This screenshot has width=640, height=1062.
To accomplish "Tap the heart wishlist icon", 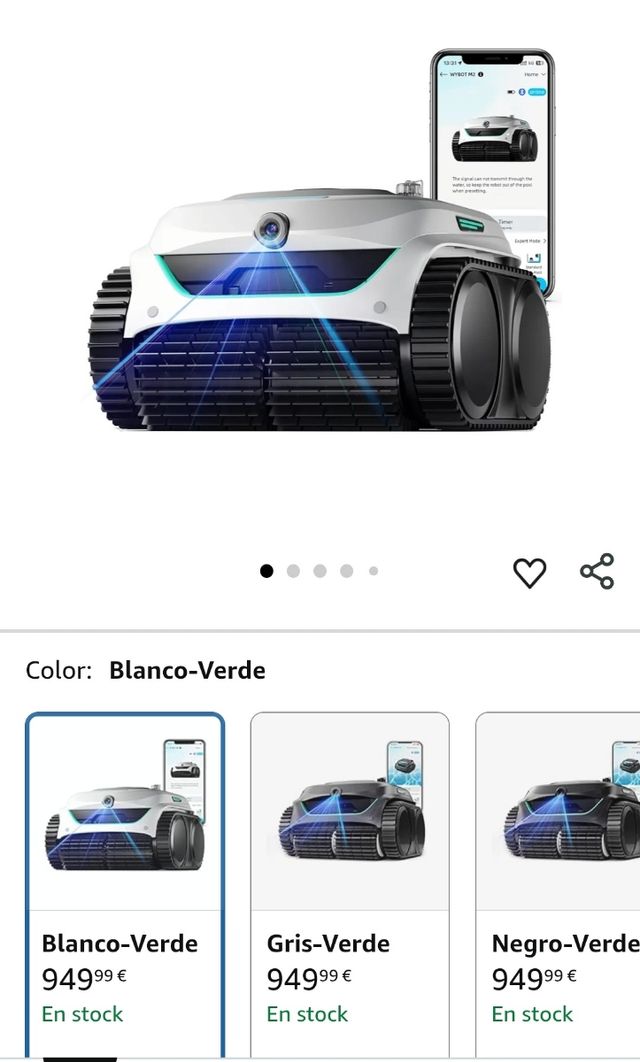I will (x=529, y=572).
